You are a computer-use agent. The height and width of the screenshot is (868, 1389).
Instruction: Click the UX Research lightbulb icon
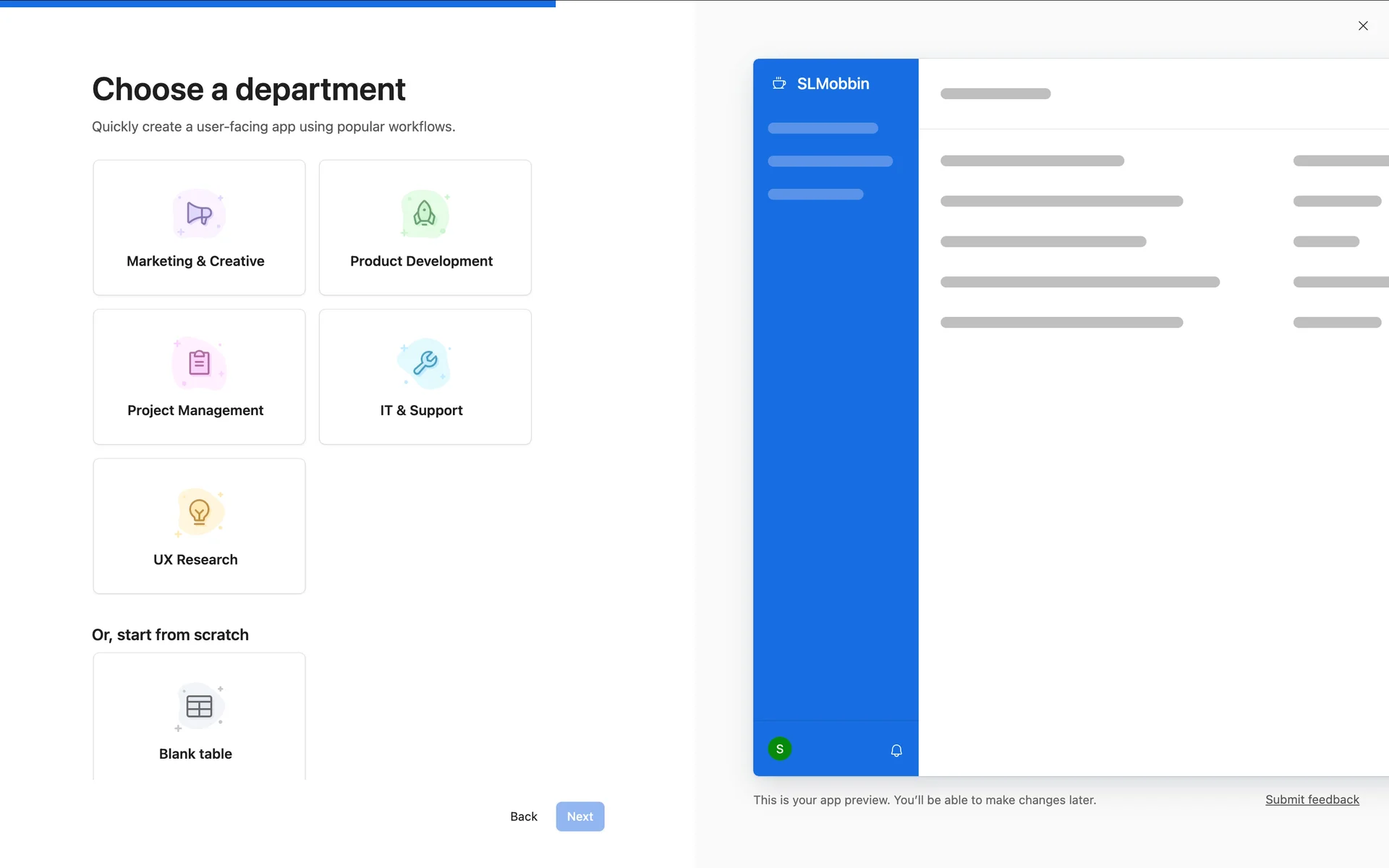click(199, 512)
